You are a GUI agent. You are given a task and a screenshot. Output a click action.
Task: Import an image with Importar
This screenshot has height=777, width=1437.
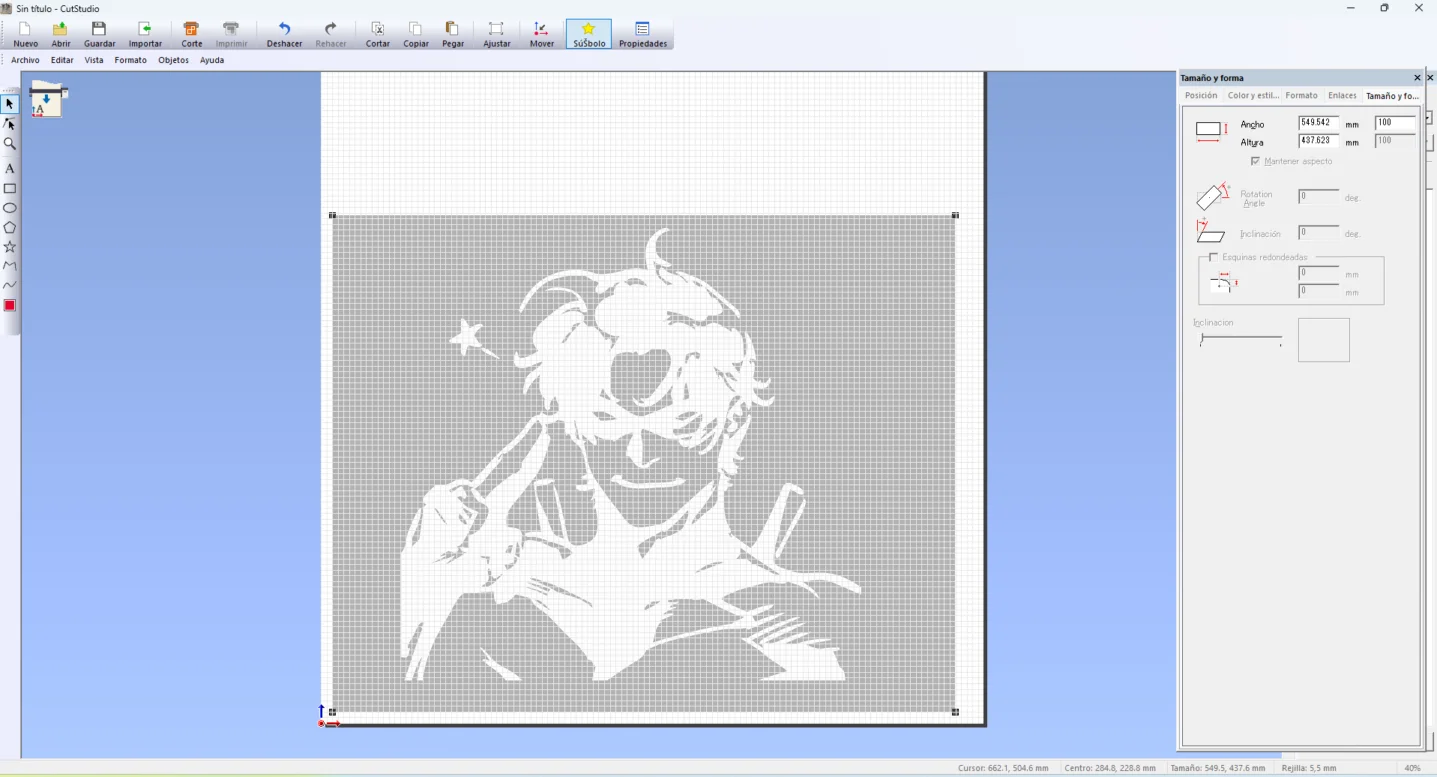point(145,34)
